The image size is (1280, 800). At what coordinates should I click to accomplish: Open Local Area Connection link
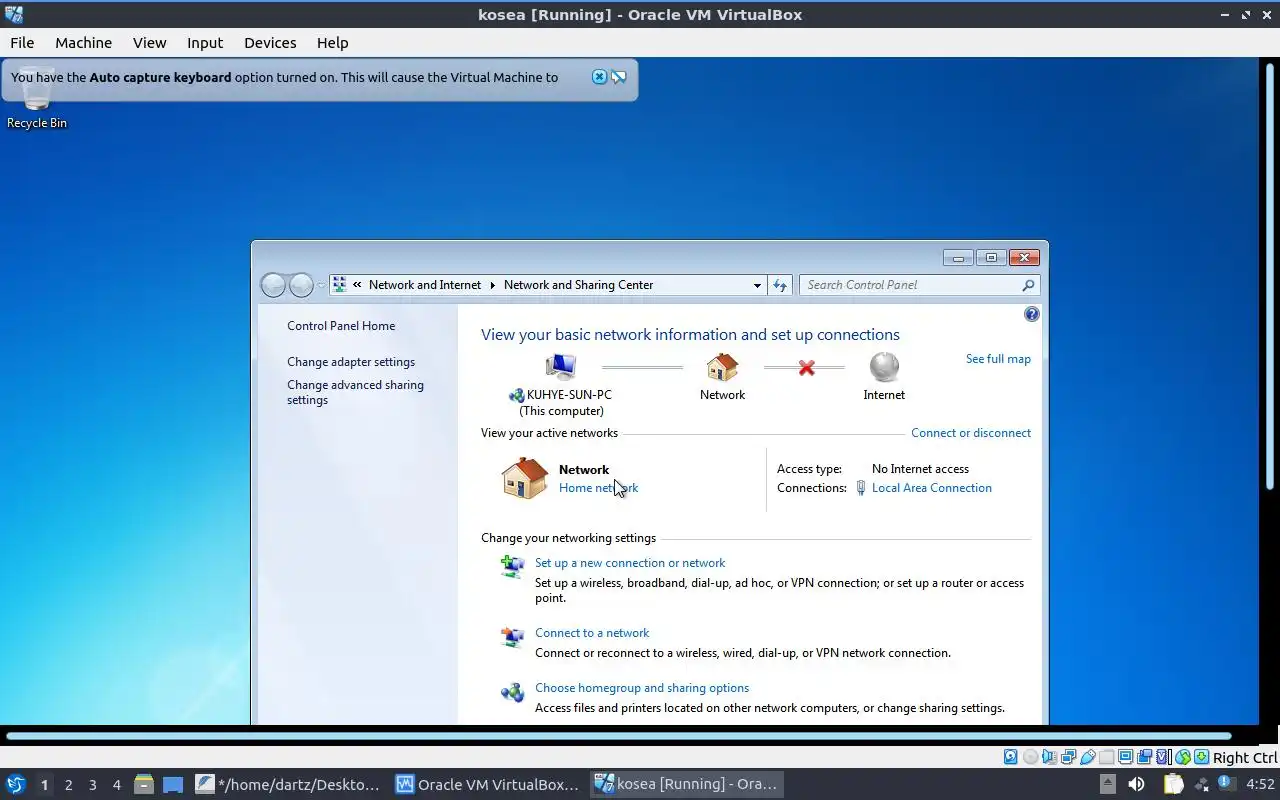932,488
